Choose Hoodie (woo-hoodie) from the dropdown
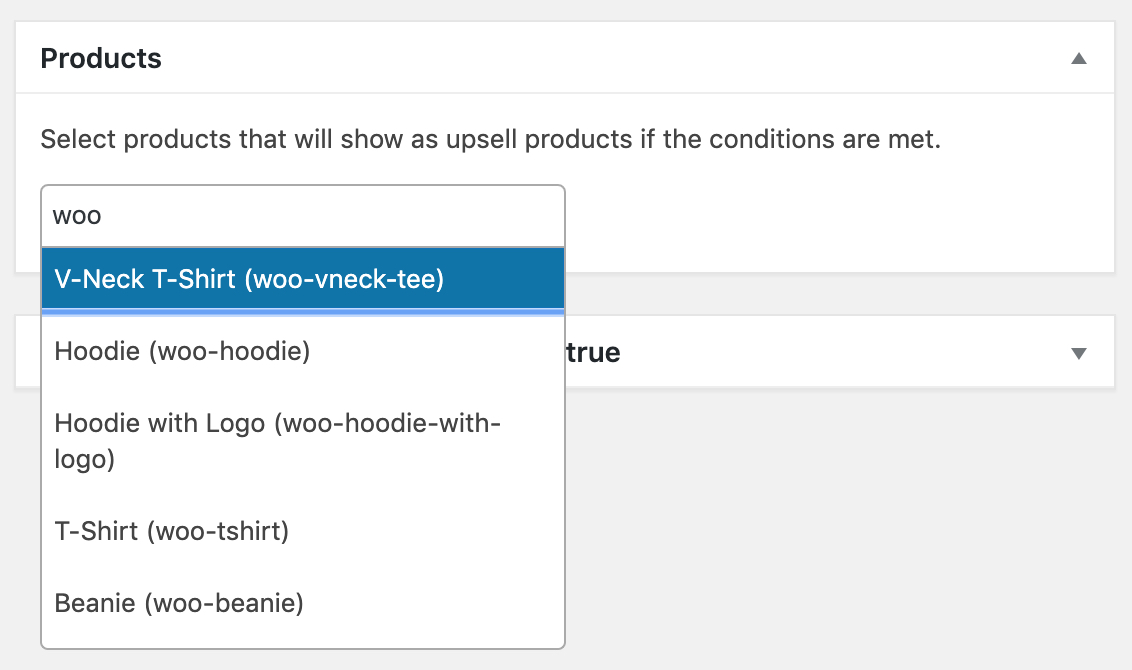 coord(180,351)
